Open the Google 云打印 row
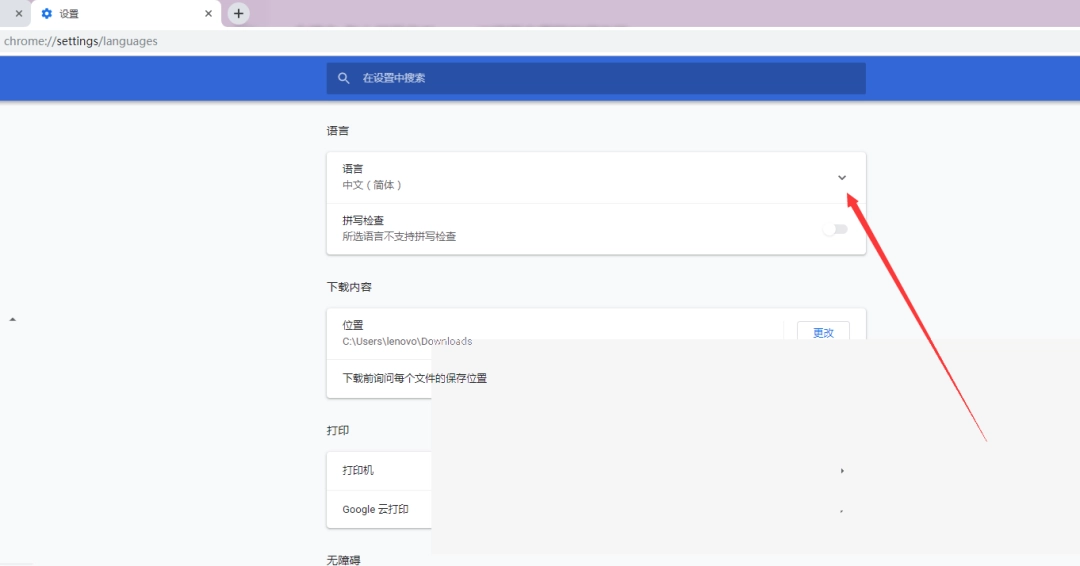This screenshot has height=566, width=1080. point(596,510)
